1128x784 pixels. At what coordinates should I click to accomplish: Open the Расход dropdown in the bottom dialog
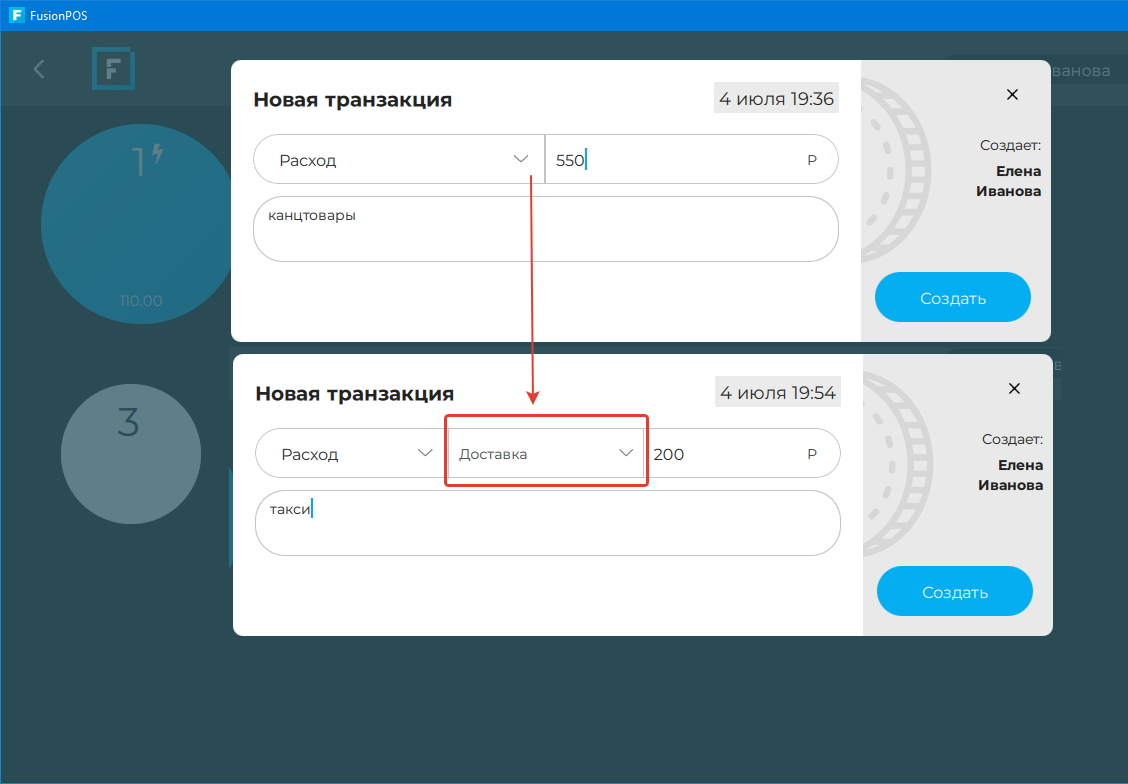[x=350, y=454]
